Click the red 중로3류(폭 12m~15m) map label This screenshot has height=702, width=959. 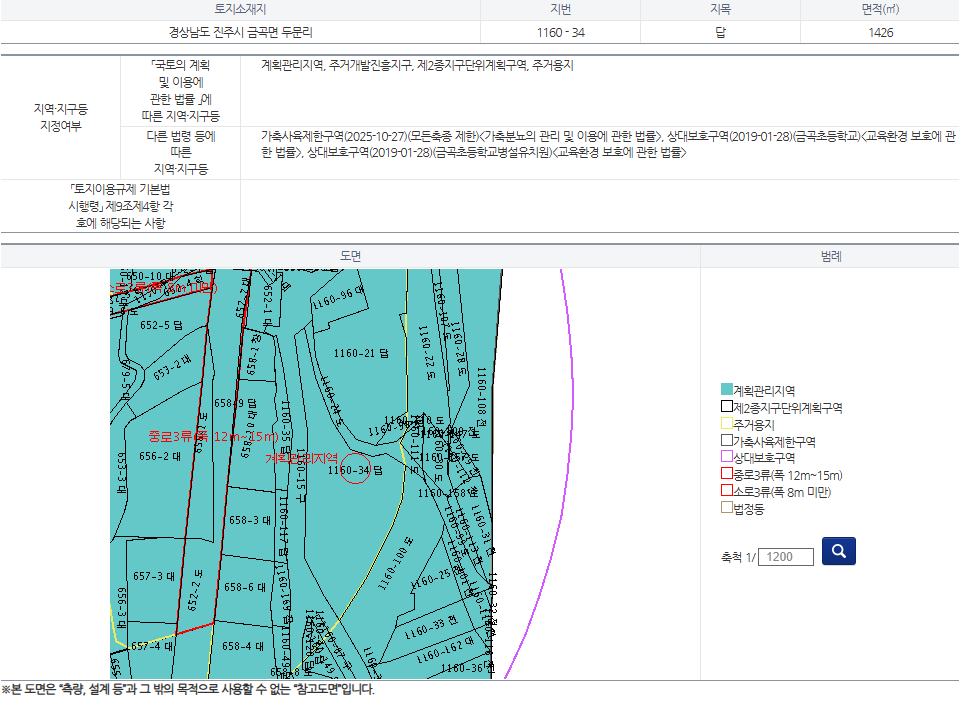point(213,437)
